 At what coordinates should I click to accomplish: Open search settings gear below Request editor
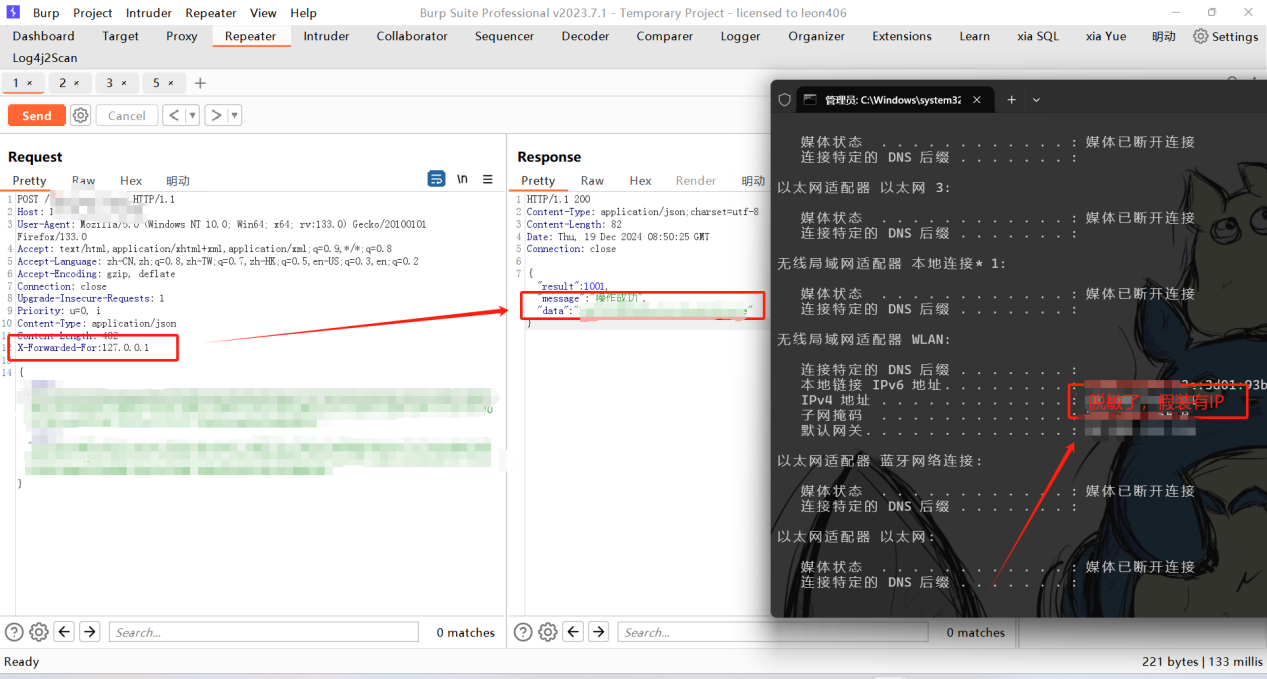tap(39, 632)
